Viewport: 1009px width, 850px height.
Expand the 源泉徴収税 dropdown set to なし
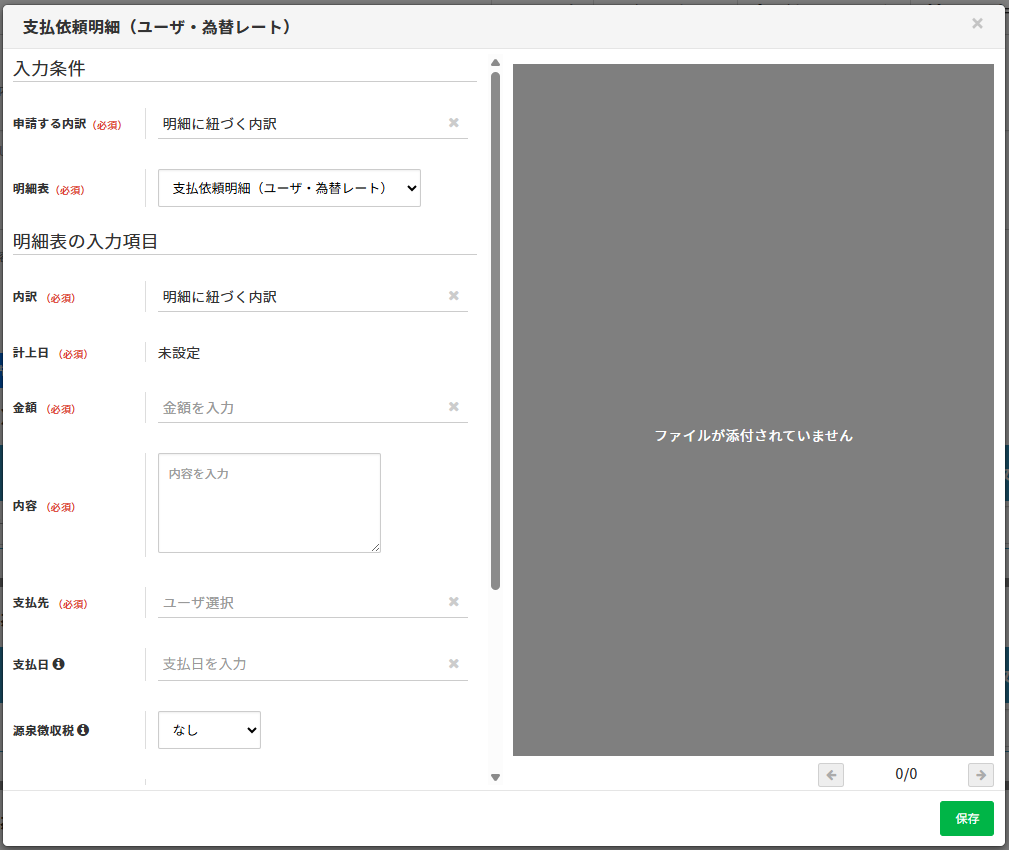coord(209,730)
